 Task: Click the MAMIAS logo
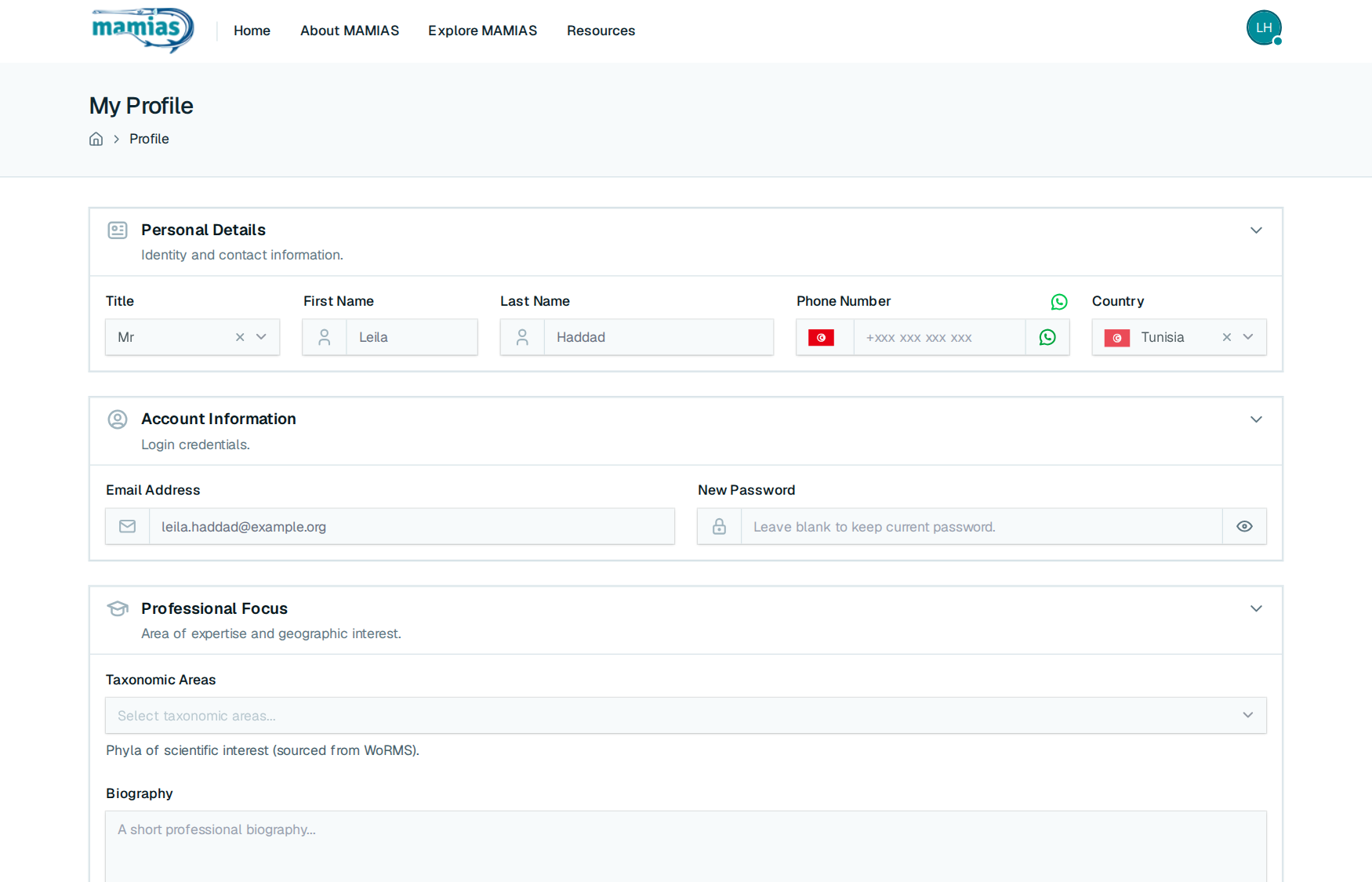point(143,31)
